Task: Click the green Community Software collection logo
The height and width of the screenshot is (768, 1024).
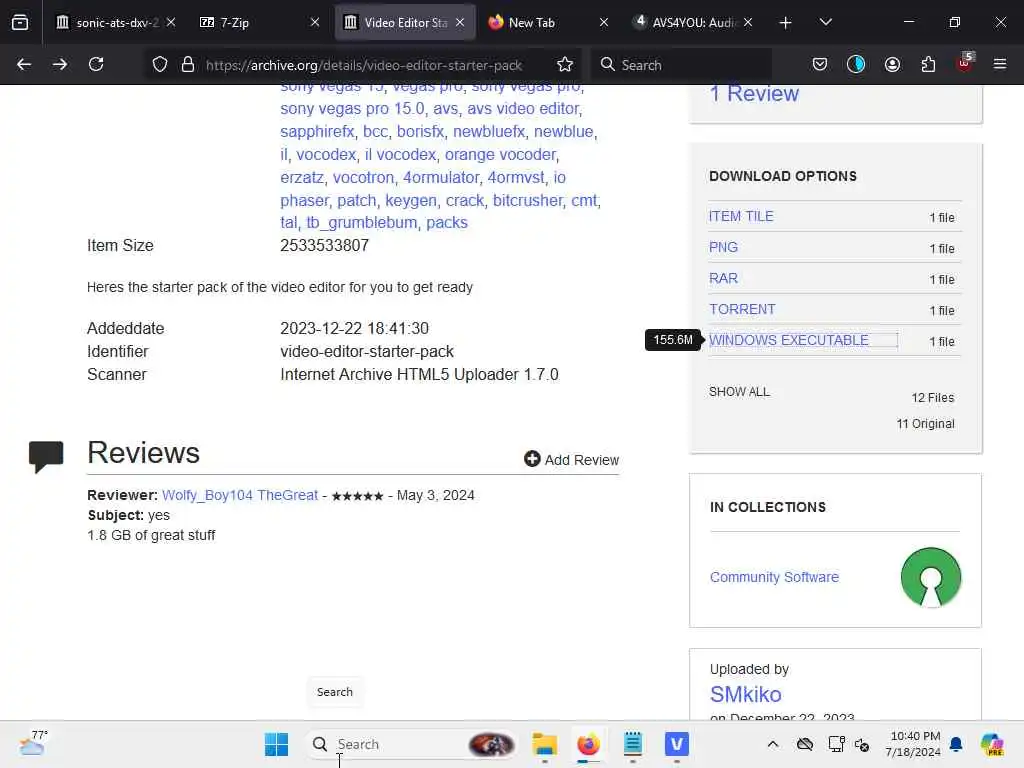Action: coord(931,577)
